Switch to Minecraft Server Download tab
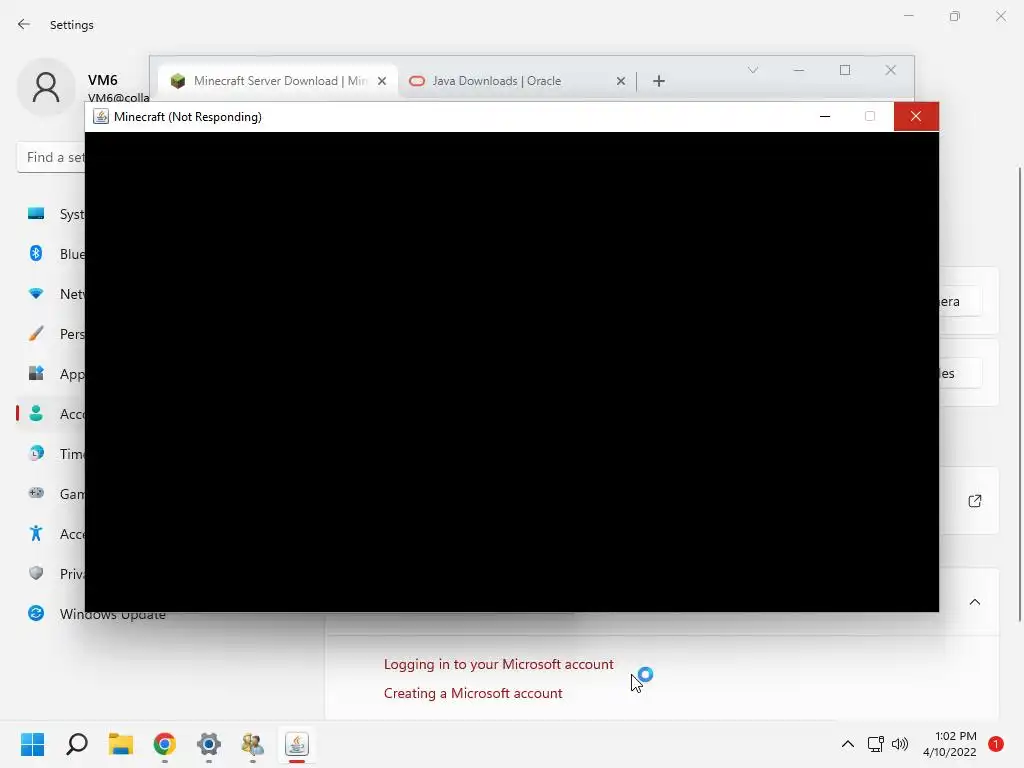 pyautogui.click(x=278, y=81)
